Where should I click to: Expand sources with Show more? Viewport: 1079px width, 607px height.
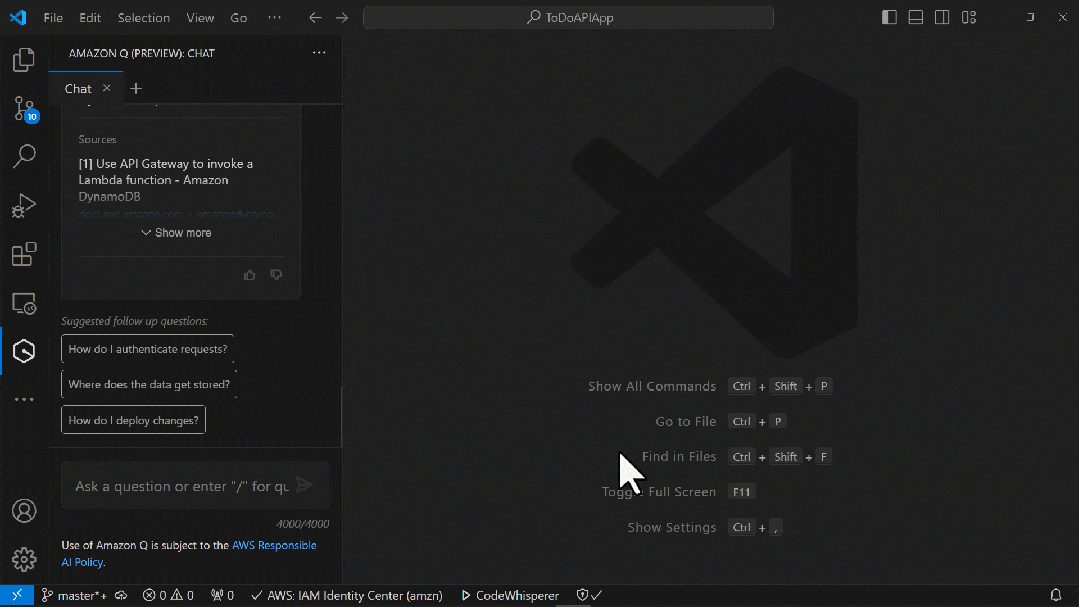176,233
